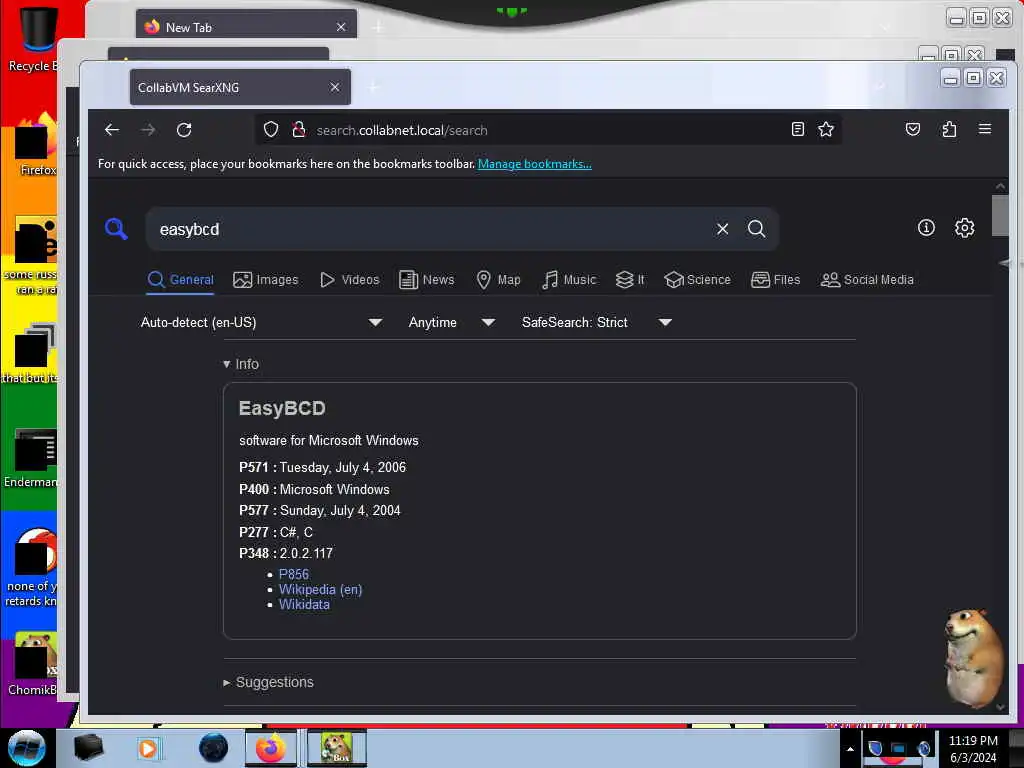Open the Pocket save icon
Viewport: 1024px width, 768px height.
pyautogui.click(x=913, y=129)
